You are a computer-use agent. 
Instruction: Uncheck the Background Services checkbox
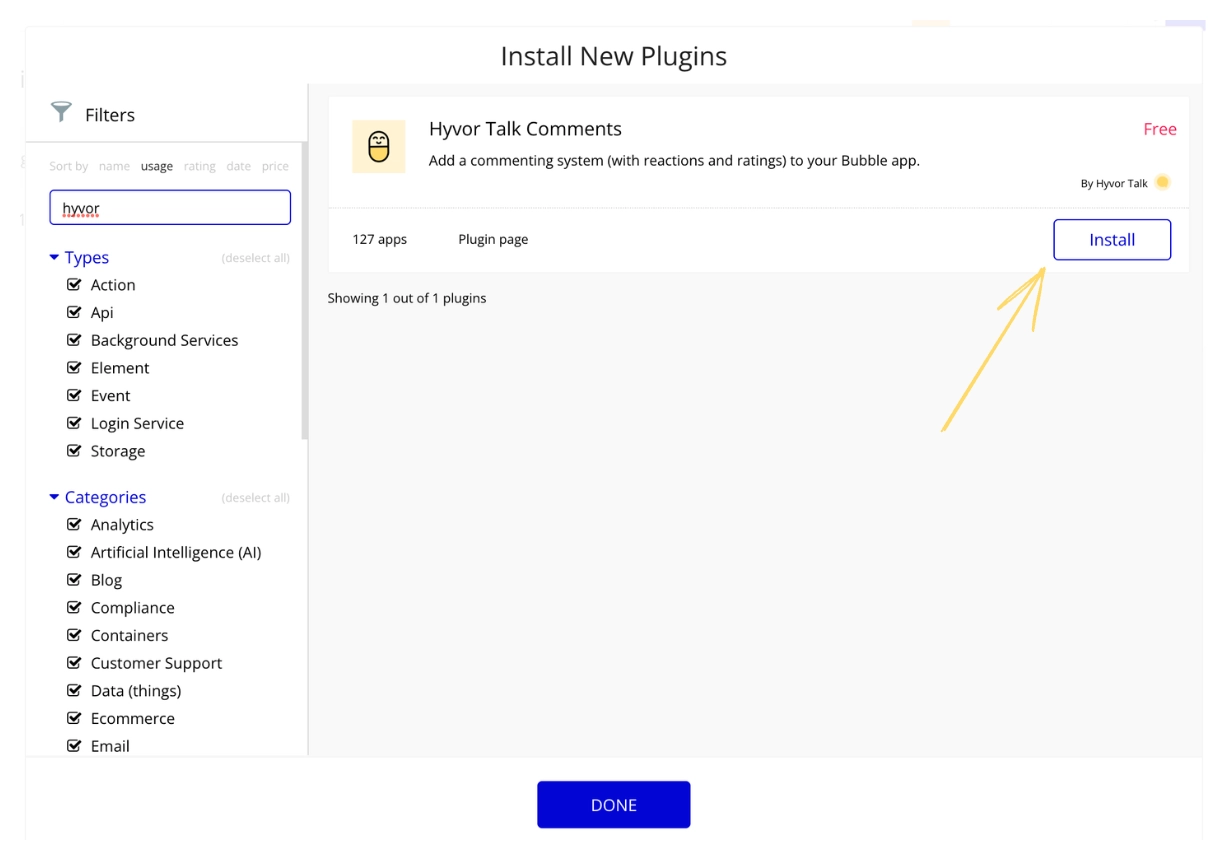tap(74, 340)
